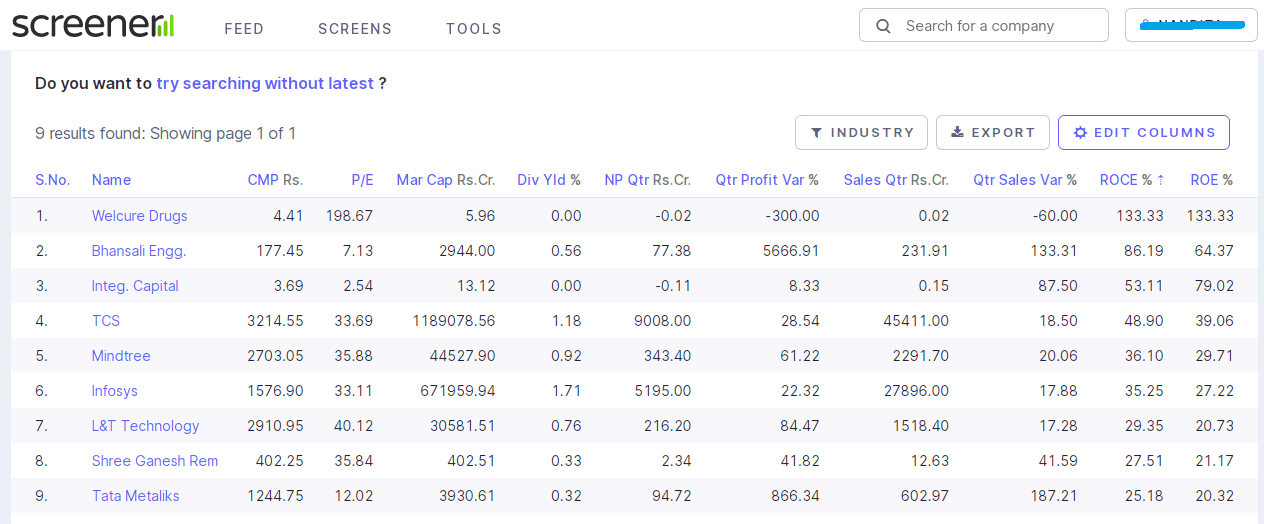Click the search magnifier icon

tap(883, 26)
